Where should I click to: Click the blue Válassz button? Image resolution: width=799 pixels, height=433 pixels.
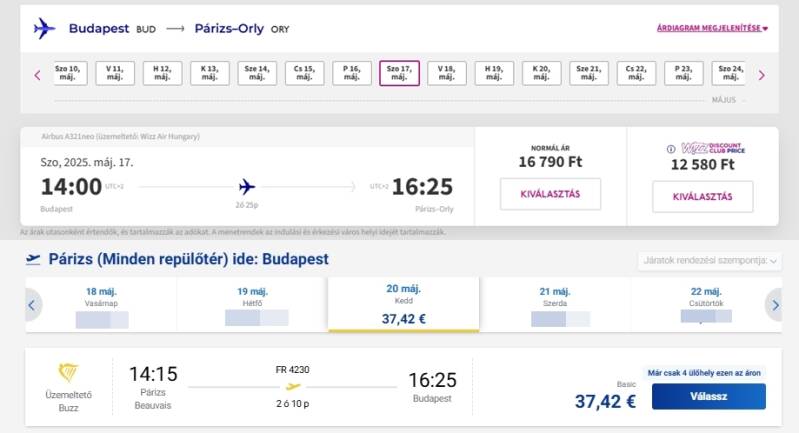click(708, 397)
